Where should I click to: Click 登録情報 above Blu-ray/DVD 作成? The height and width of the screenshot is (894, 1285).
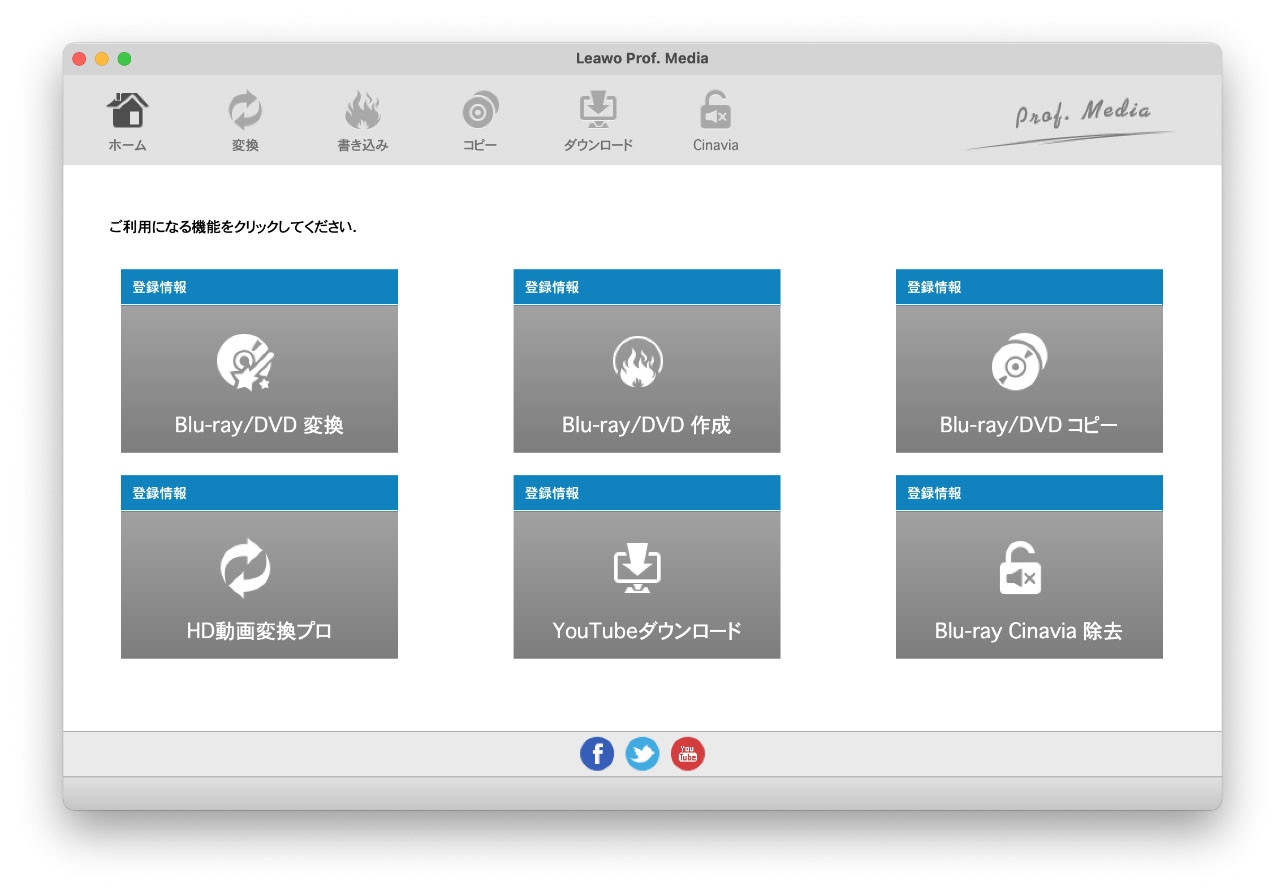pyautogui.click(x=552, y=287)
